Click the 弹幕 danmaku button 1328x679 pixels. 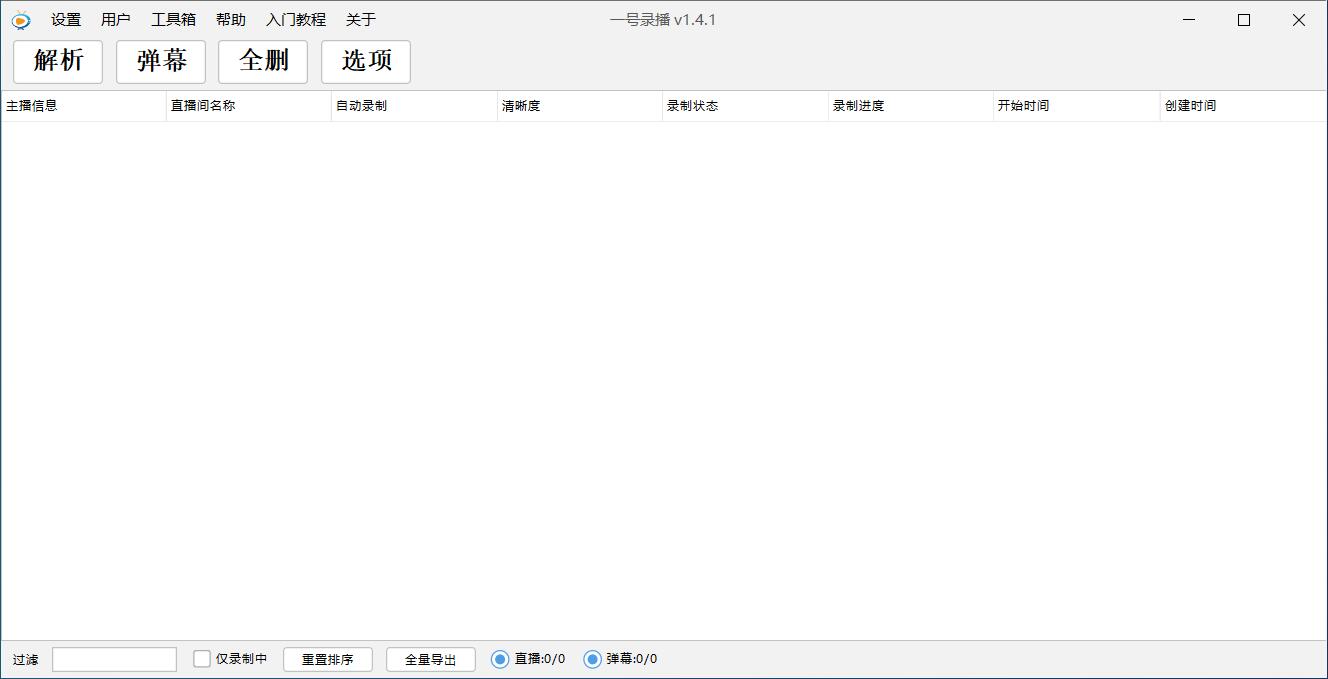click(160, 61)
